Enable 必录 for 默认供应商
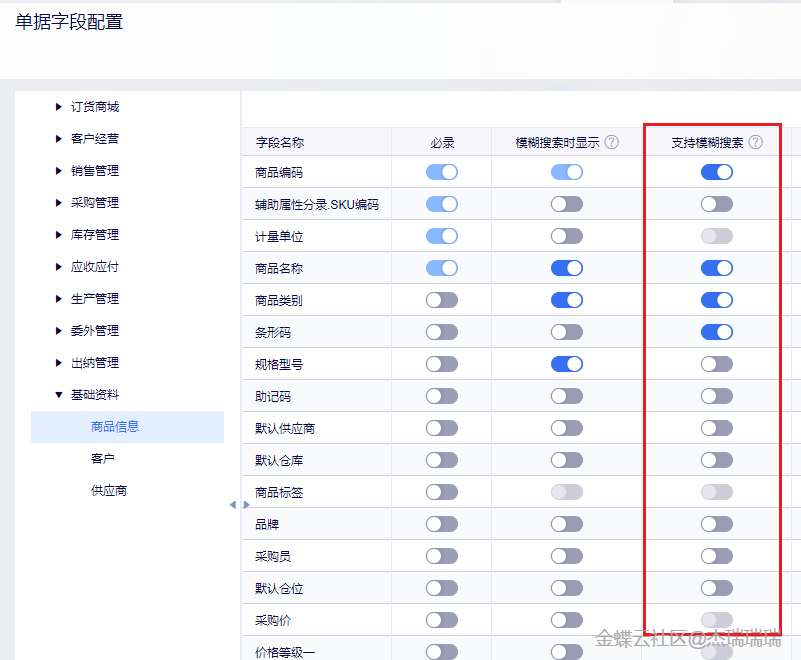Image resolution: width=801 pixels, height=660 pixels. [x=442, y=428]
